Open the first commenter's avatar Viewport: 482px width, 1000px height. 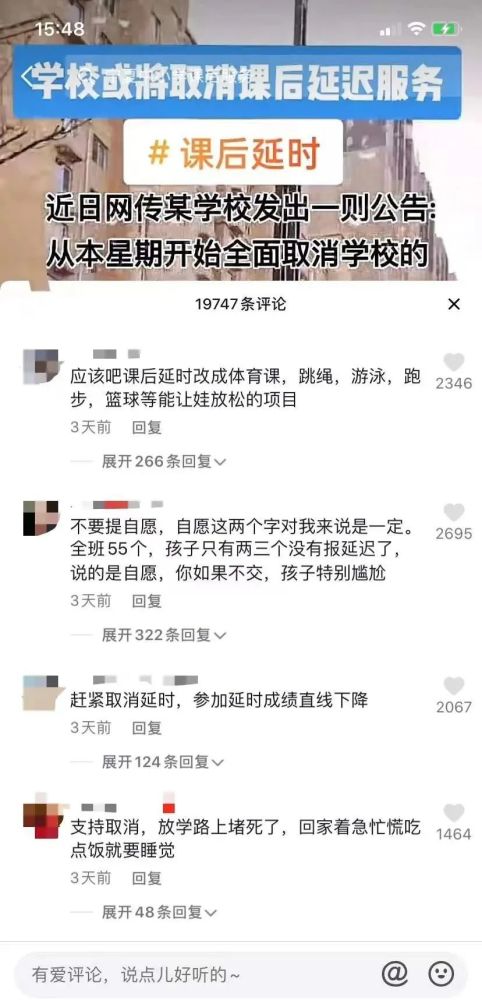pos(41,366)
